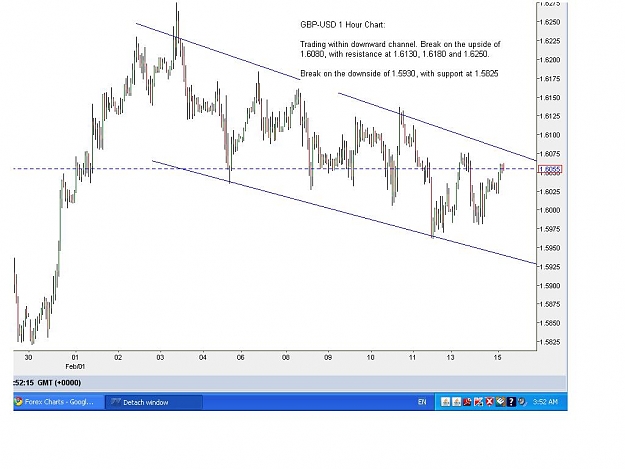Click the first house-shaped tray icon
The height and width of the screenshot is (469, 625).
pos(445,402)
